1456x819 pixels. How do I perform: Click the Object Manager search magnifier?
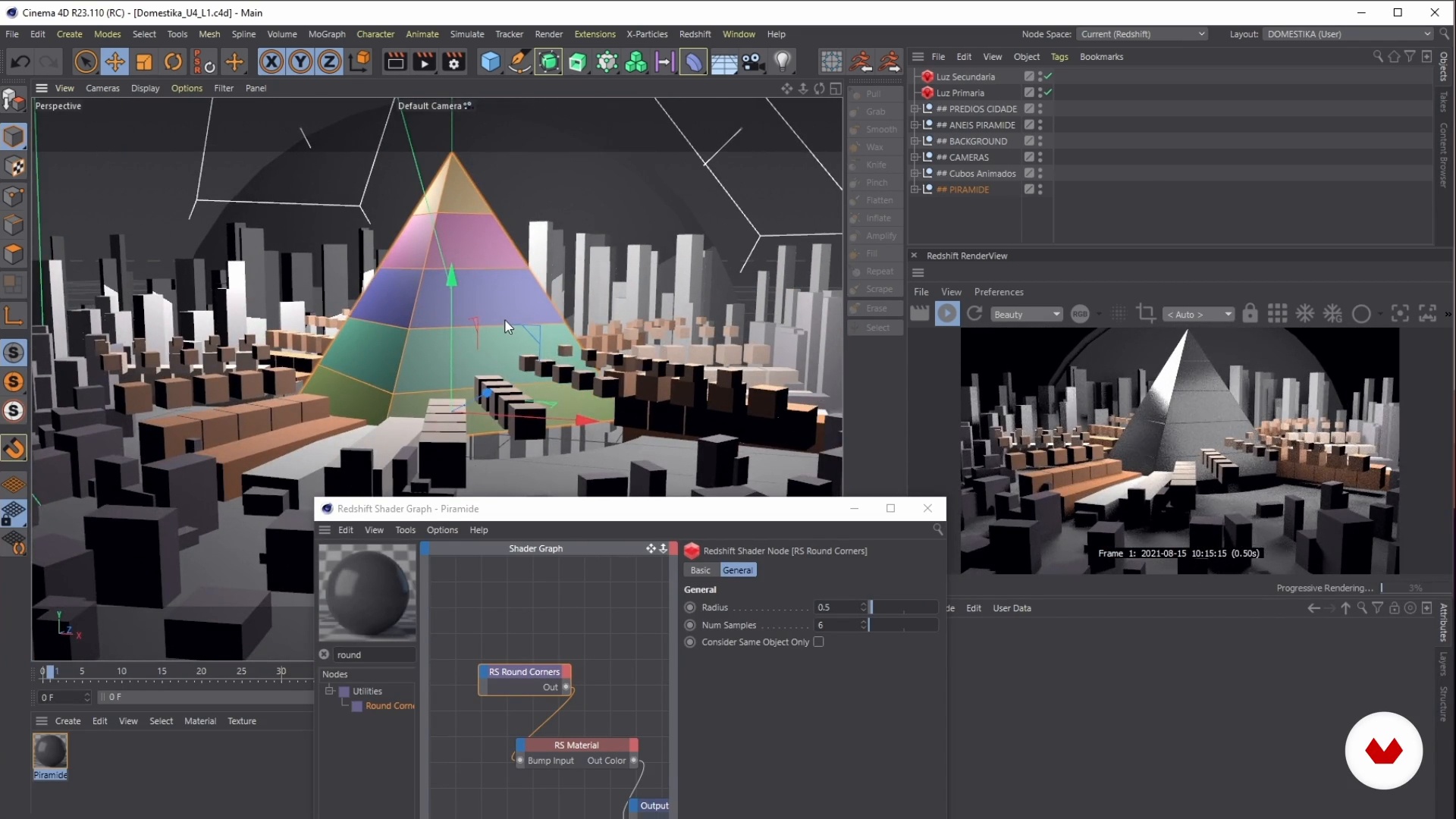click(1377, 57)
